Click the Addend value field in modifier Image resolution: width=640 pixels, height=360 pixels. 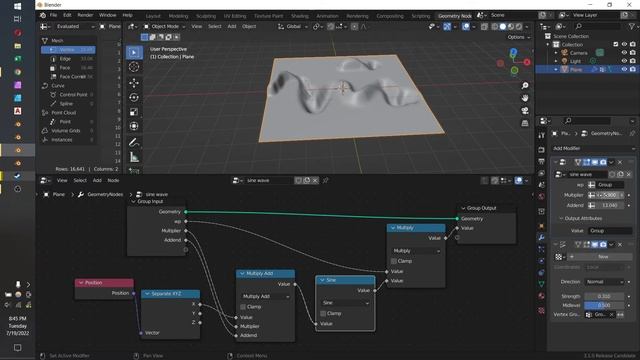pos(609,205)
